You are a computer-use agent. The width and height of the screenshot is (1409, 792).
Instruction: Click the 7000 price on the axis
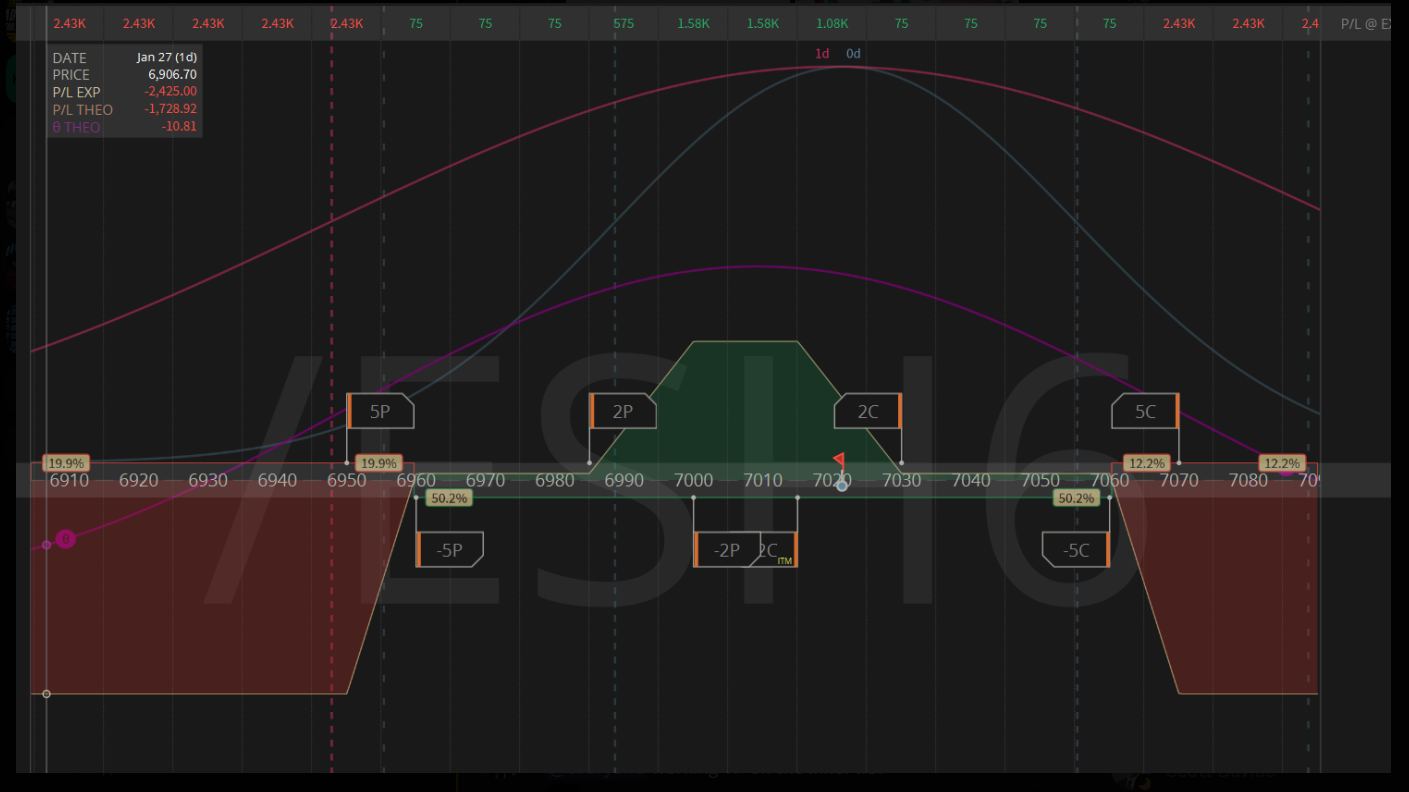[693, 481]
